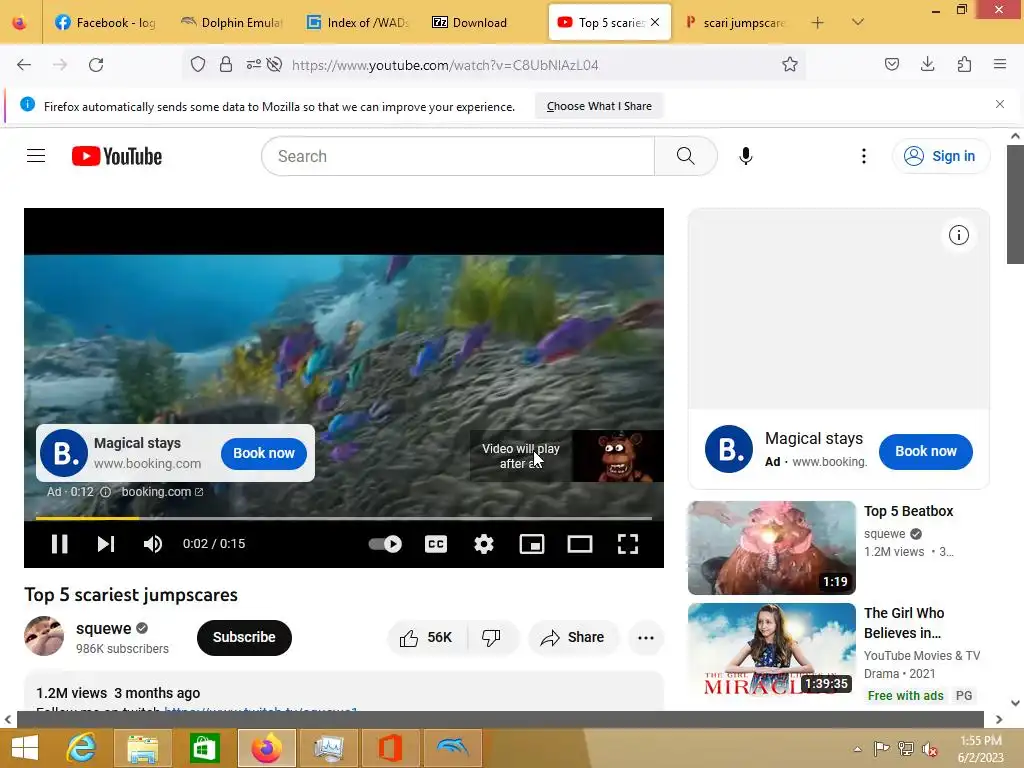Open Firefox extensions puzzle icon

(964, 64)
